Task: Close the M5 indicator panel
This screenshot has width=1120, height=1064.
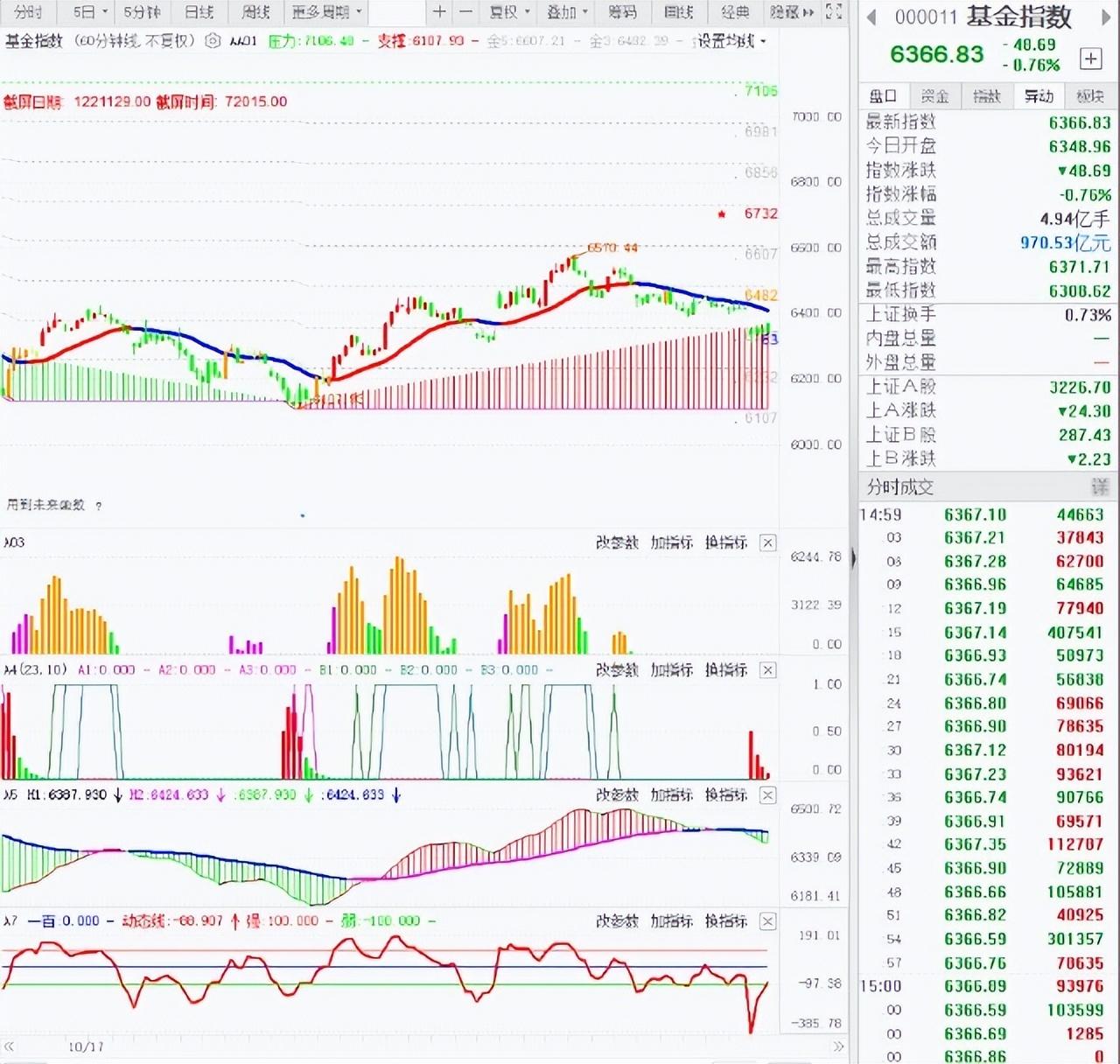Action: (767, 795)
